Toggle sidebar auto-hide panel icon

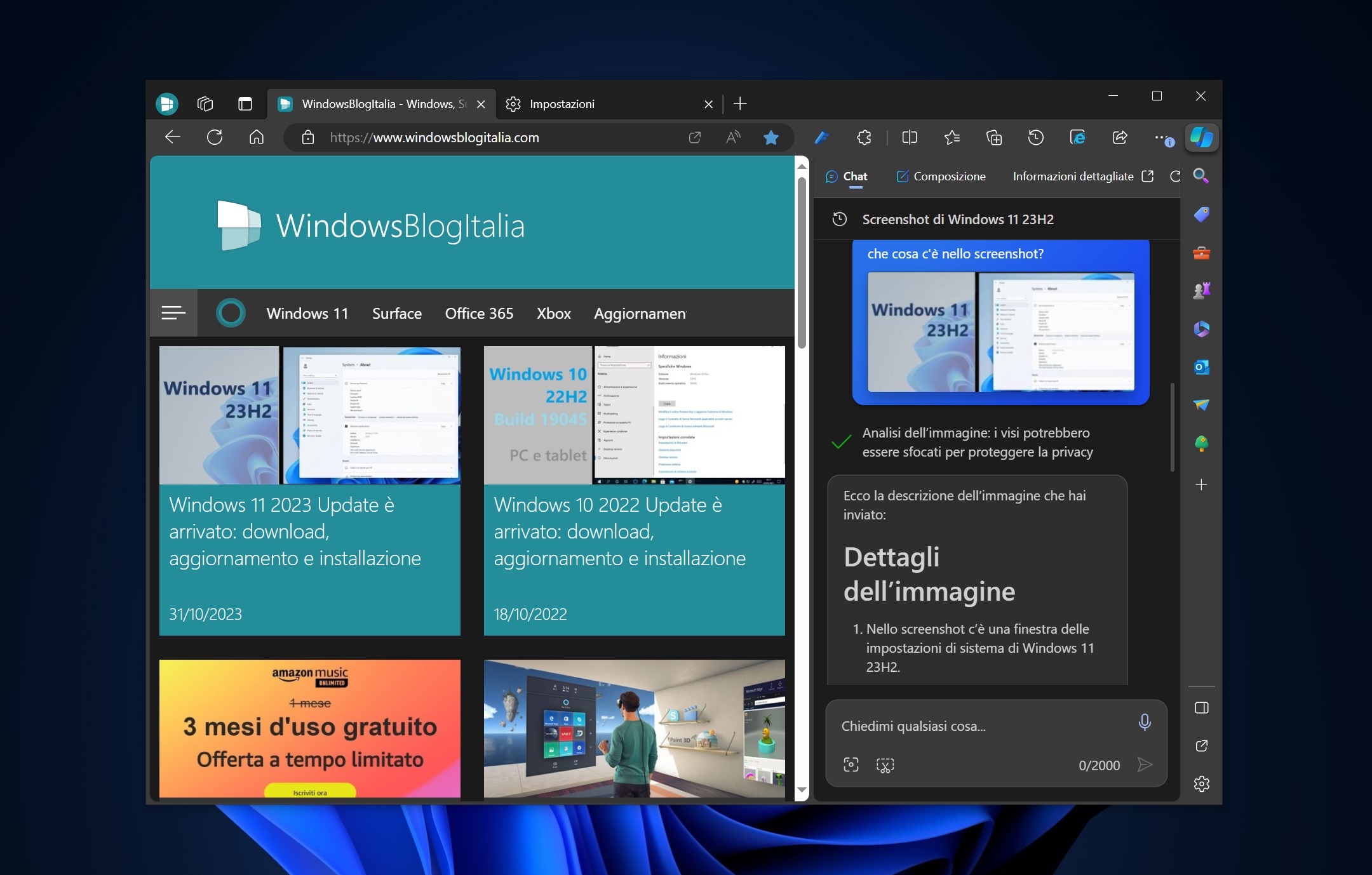[1201, 707]
